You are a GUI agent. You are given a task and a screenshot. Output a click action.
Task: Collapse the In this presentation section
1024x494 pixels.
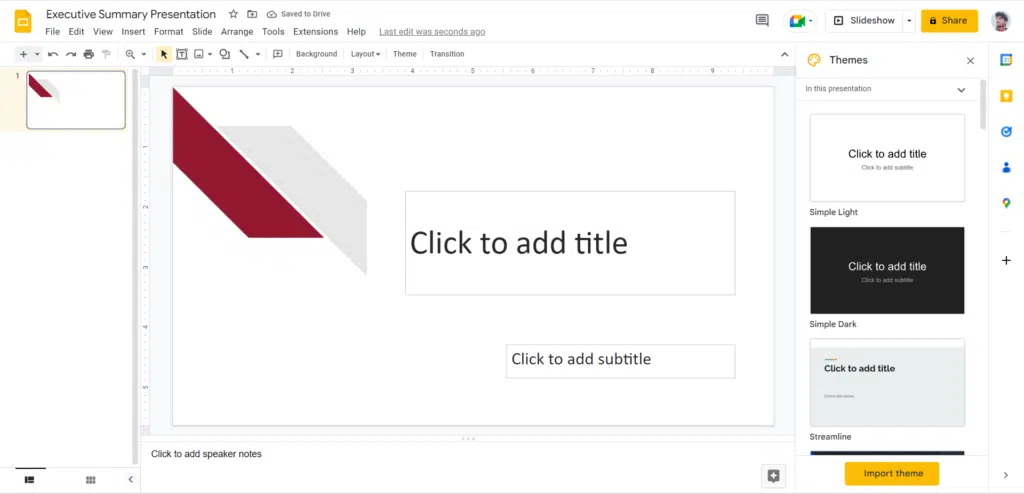click(x=961, y=89)
